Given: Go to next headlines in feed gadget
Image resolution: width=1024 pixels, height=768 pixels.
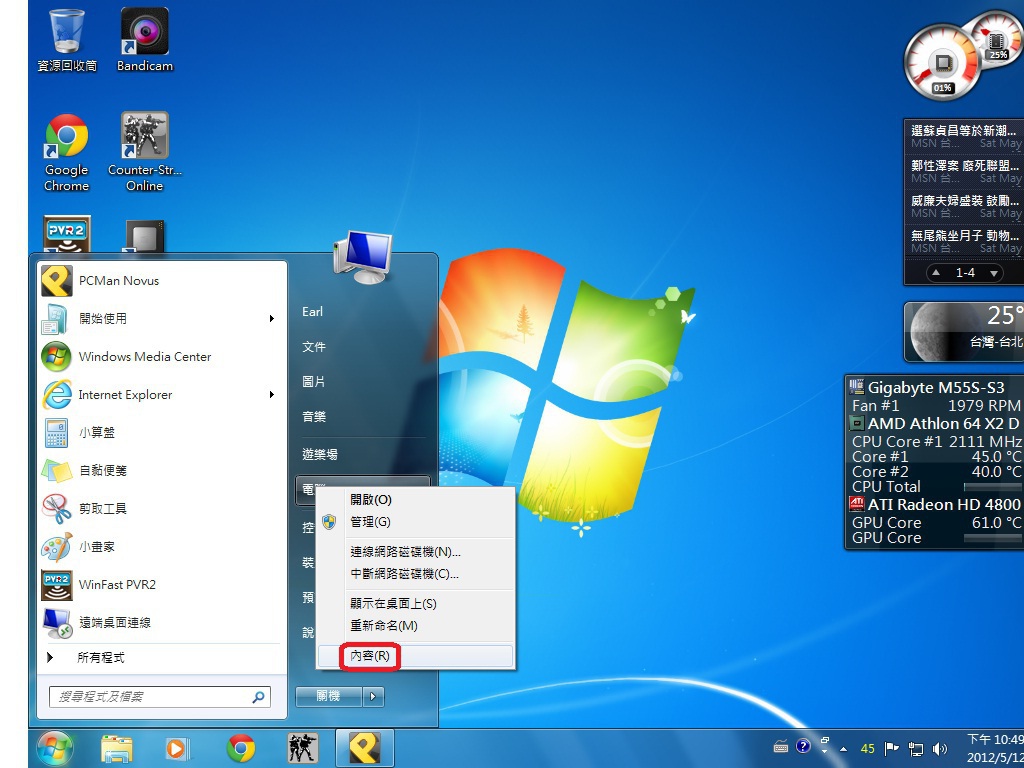Looking at the screenshot, I should [x=993, y=273].
